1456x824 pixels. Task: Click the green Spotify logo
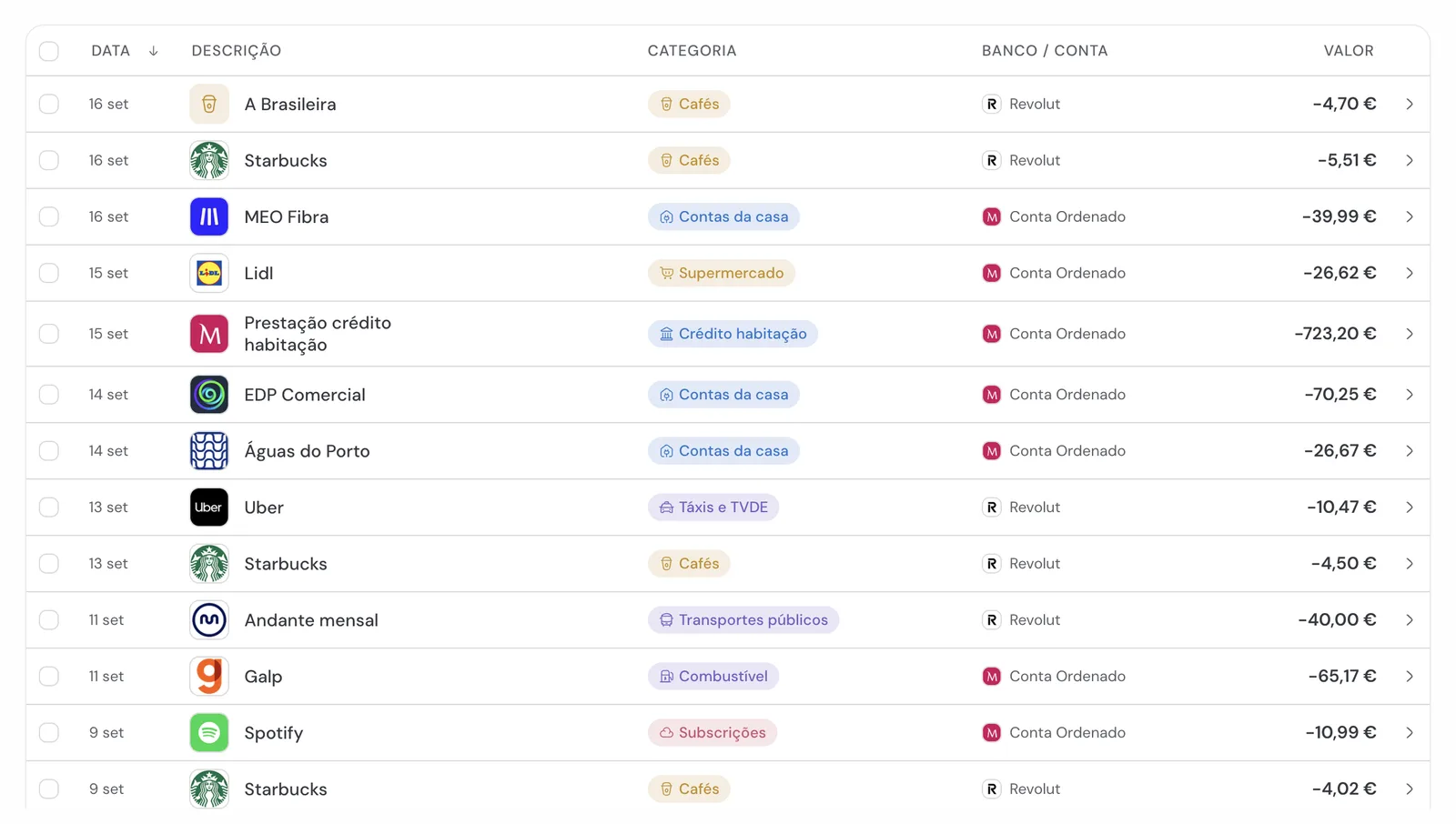[x=209, y=733]
